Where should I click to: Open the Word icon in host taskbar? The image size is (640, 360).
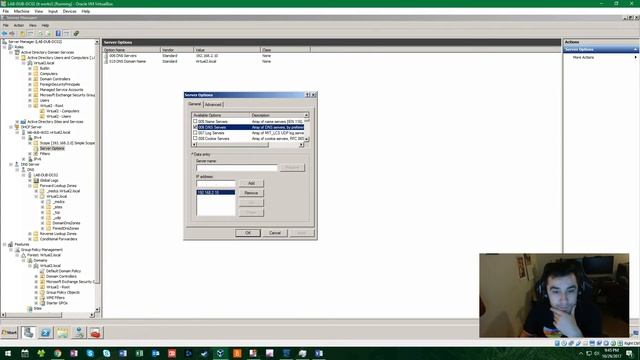click(123, 353)
